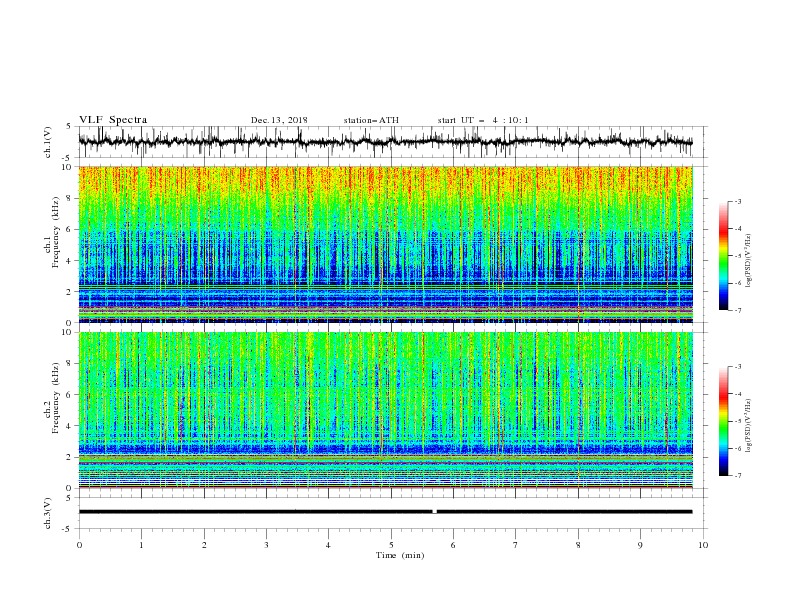Viewport: 792px width, 612px height.
Task: Click the "ch.3(V)" axis label
Action: point(48,513)
